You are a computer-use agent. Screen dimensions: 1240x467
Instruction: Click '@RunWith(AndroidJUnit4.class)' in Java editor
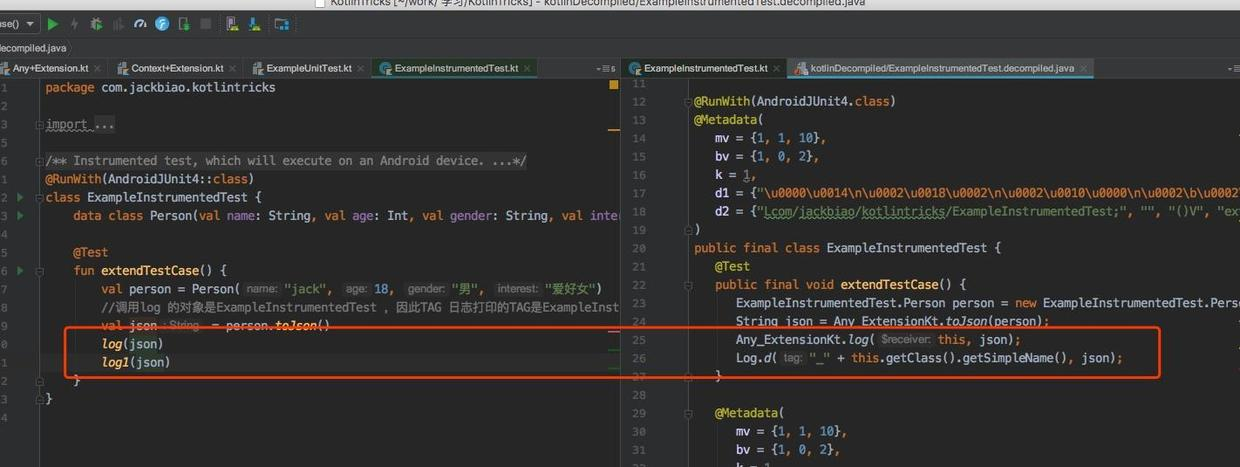pos(795,101)
